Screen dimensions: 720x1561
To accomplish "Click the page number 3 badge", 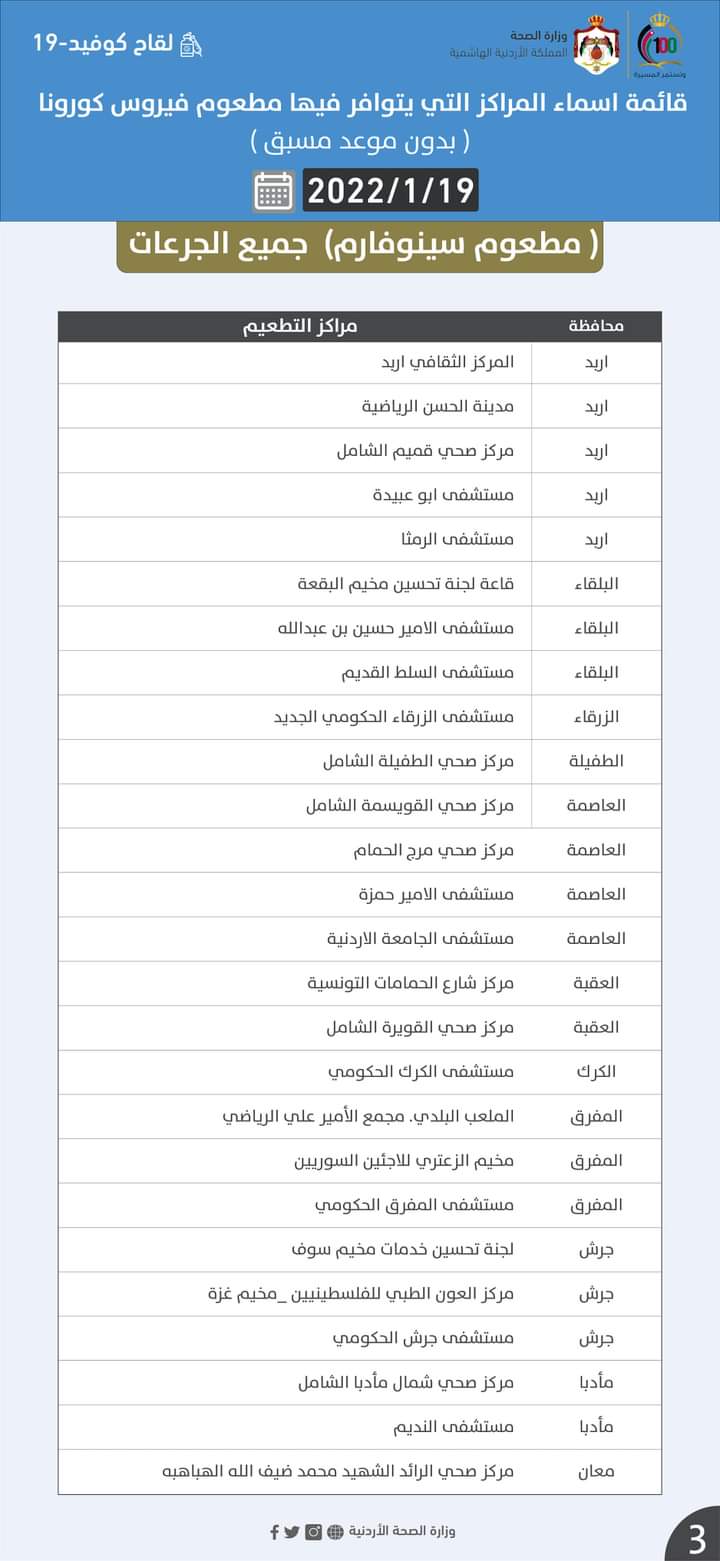I will [x=697, y=1537].
